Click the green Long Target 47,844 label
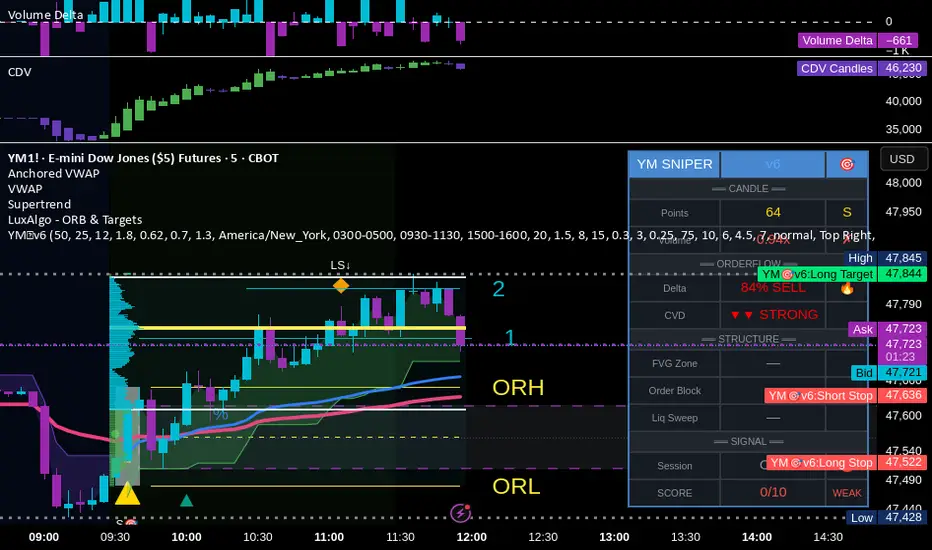932x550 pixels. pos(841,274)
